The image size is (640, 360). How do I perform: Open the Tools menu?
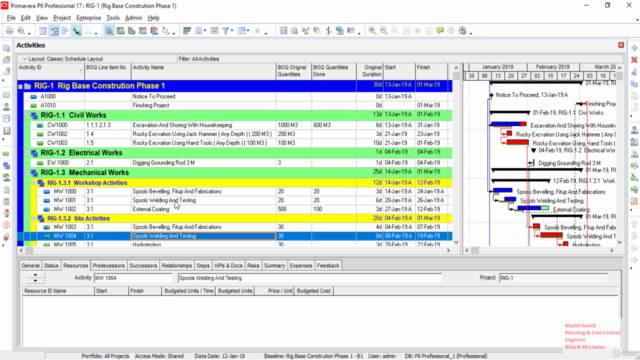click(x=113, y=18)
